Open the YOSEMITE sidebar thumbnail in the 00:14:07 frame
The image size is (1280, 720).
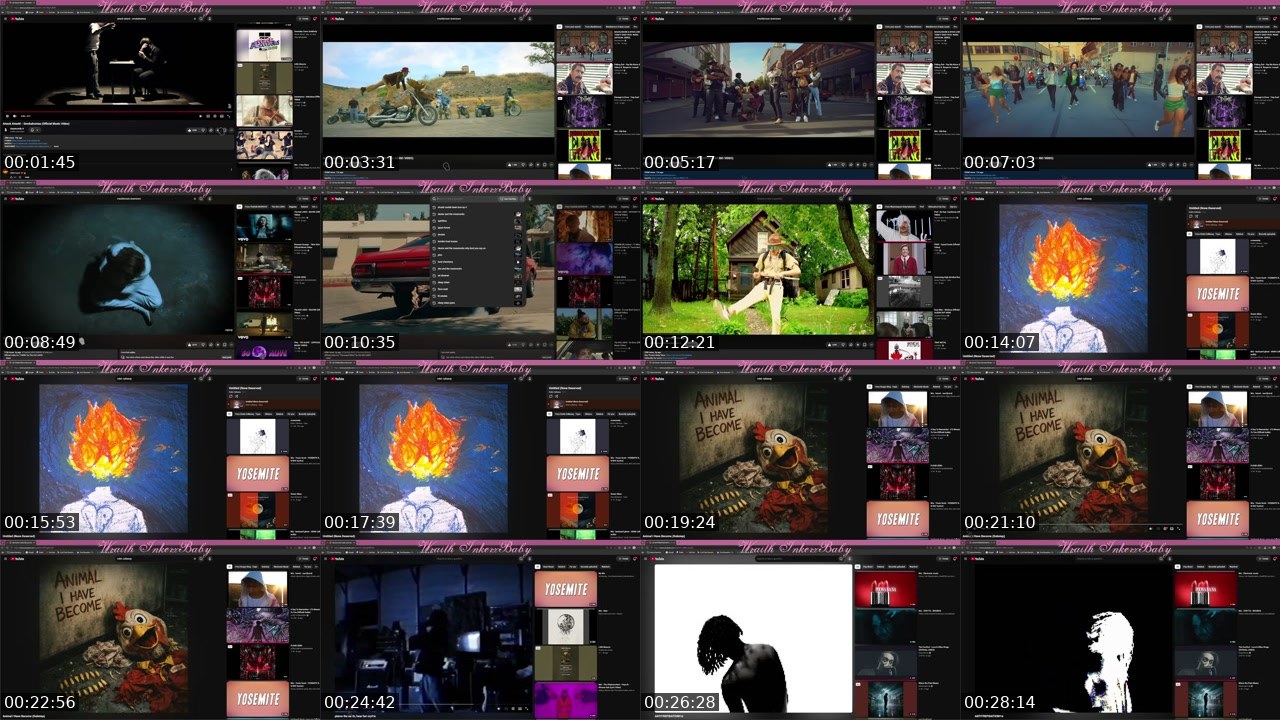coord(1218,294)
